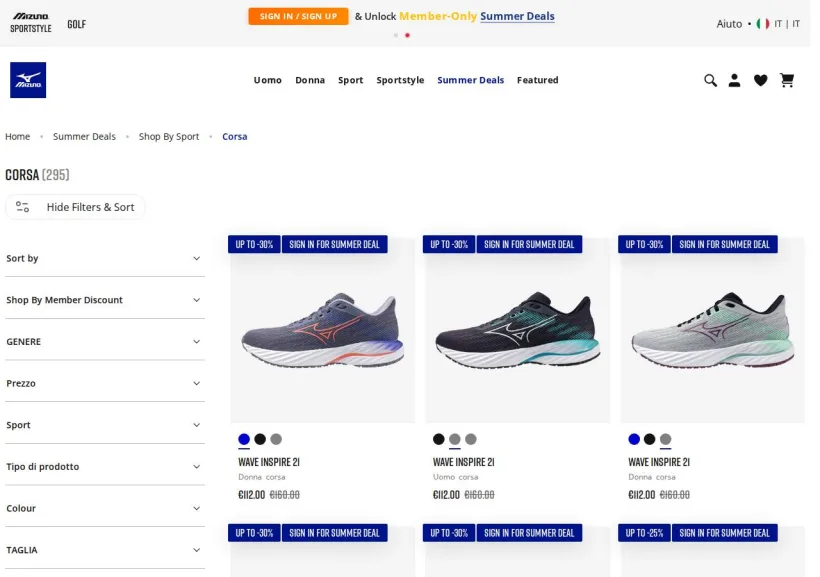
Task: Go to the GOLF site link
Action: (x=76, y=24)
